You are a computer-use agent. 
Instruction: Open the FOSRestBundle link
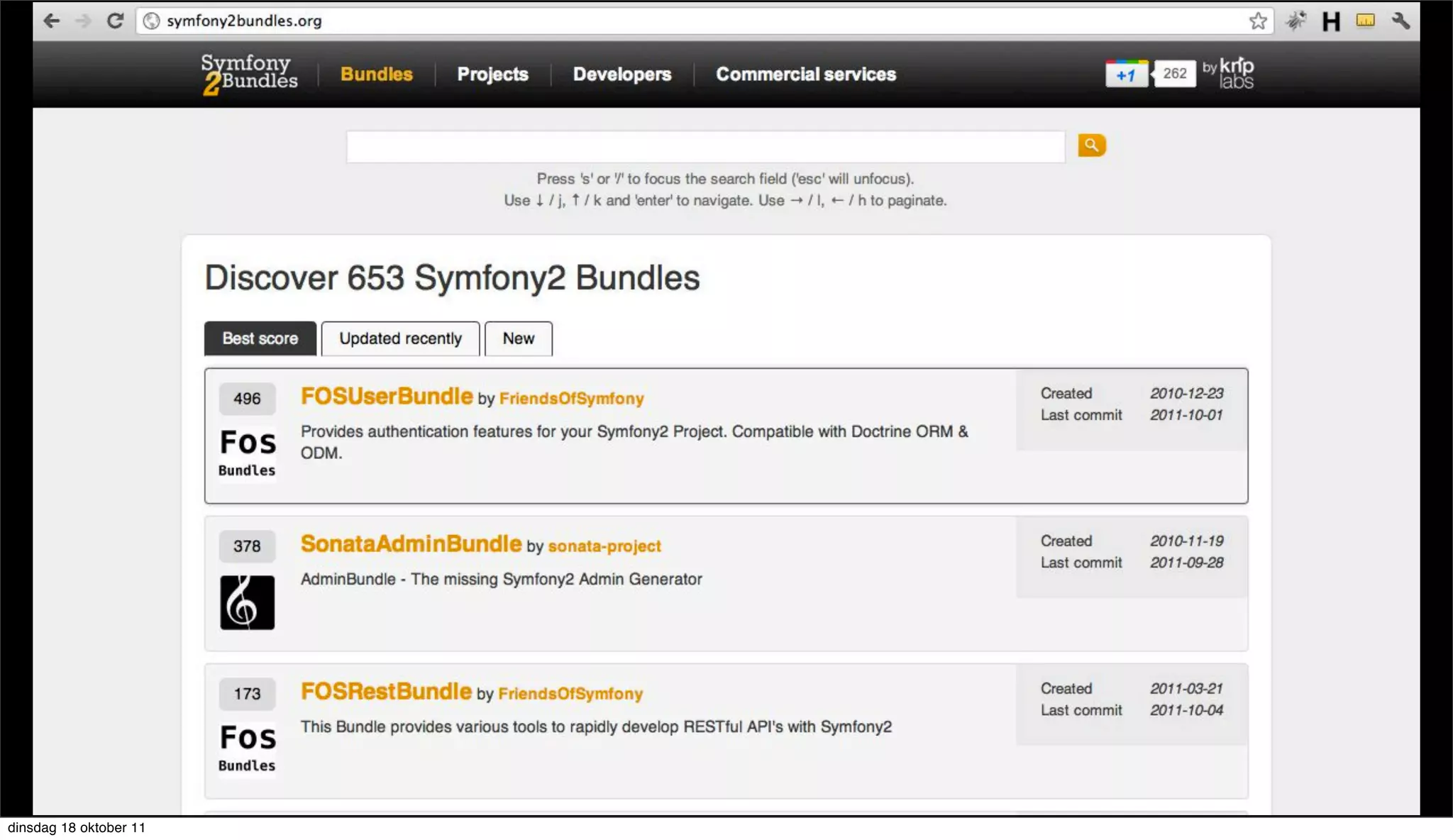pyautogui.click(x=386, y=691)
